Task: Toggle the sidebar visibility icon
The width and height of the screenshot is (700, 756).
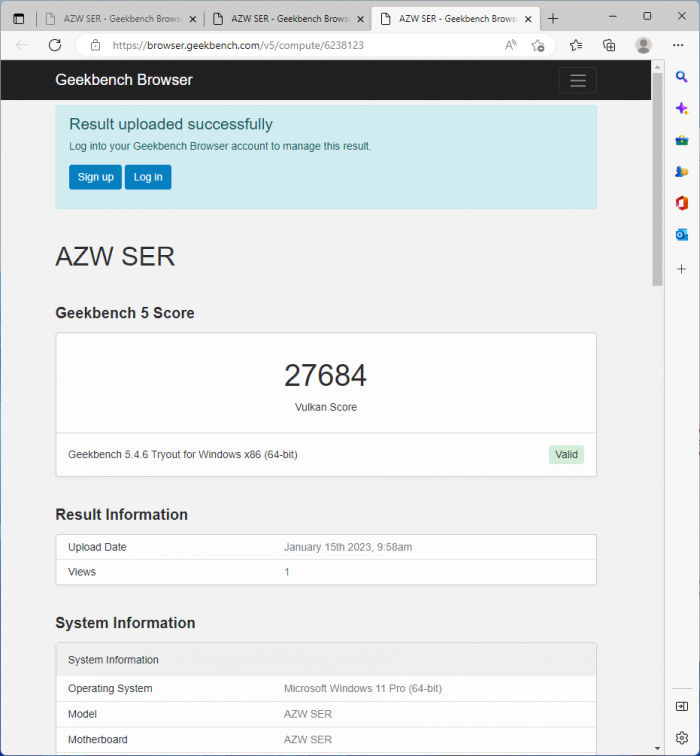Action: 682,706
